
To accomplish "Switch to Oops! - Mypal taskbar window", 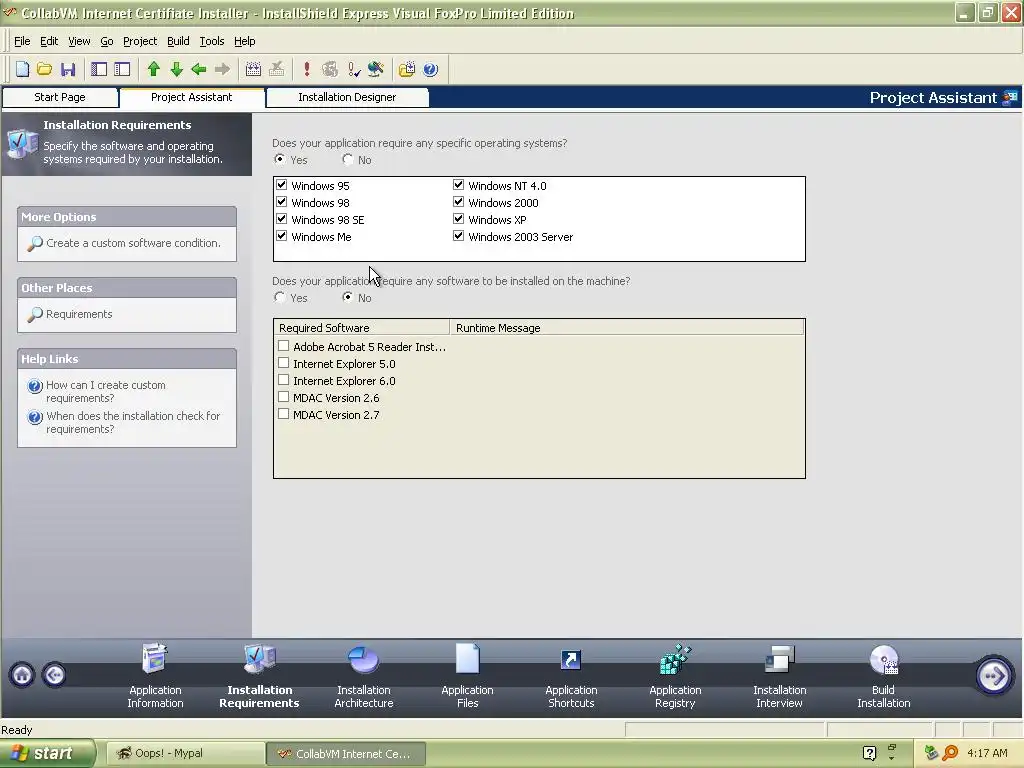I will tap(185, 754).
